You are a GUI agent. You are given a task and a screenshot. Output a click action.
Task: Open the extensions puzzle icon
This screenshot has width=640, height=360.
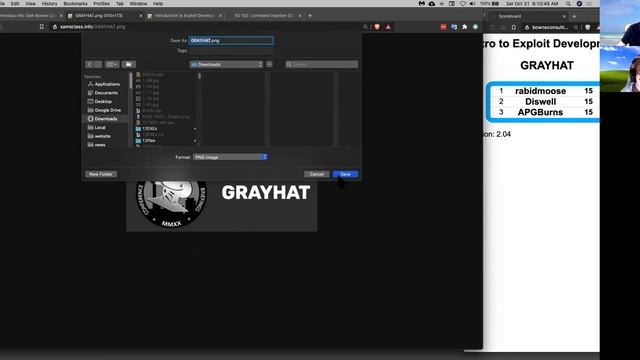(464, 27)
